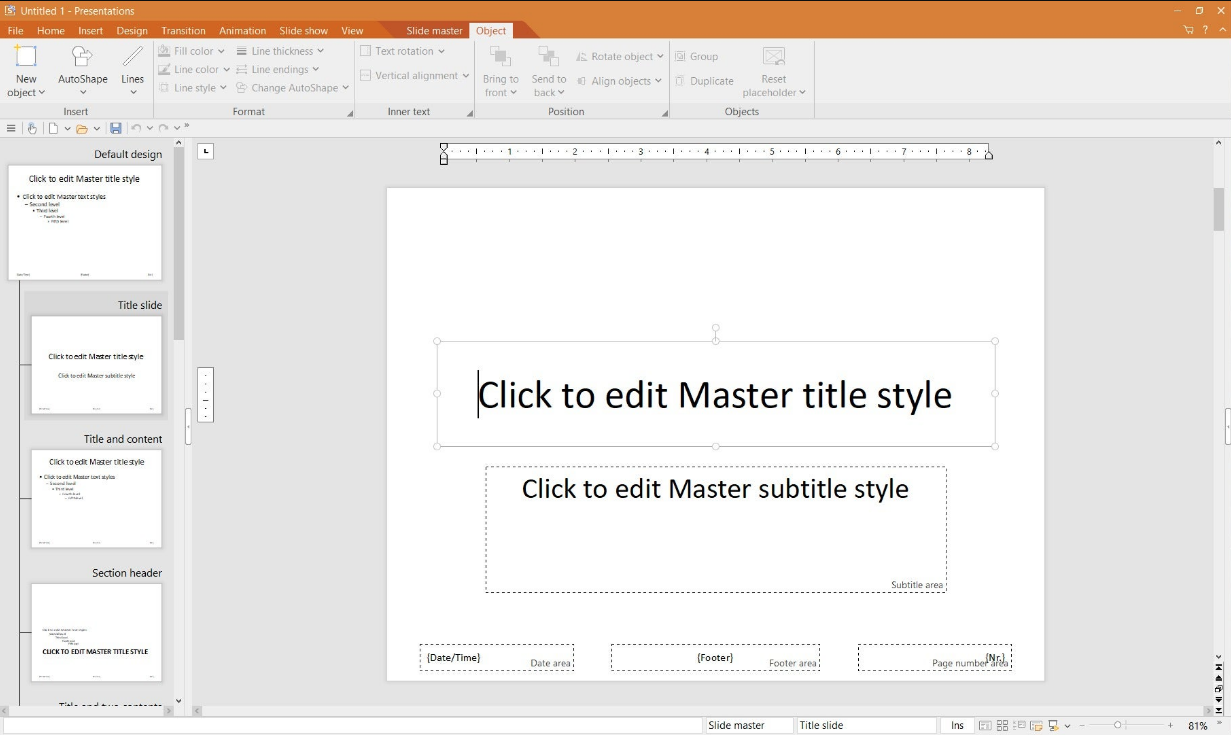Screen dimensions: 1231x735
Task: Click the {Date/Time} date area placeholder
Action: coord(497,657)
